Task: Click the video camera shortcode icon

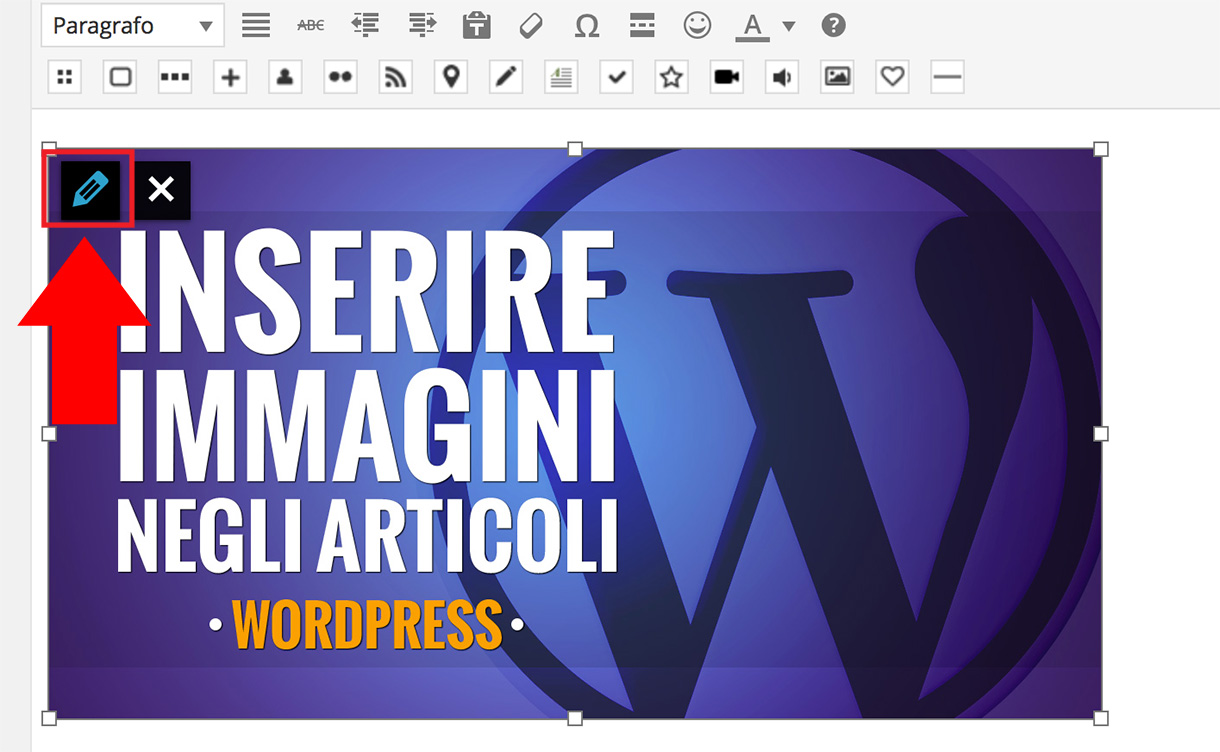Action: click(x=727, y=77)
